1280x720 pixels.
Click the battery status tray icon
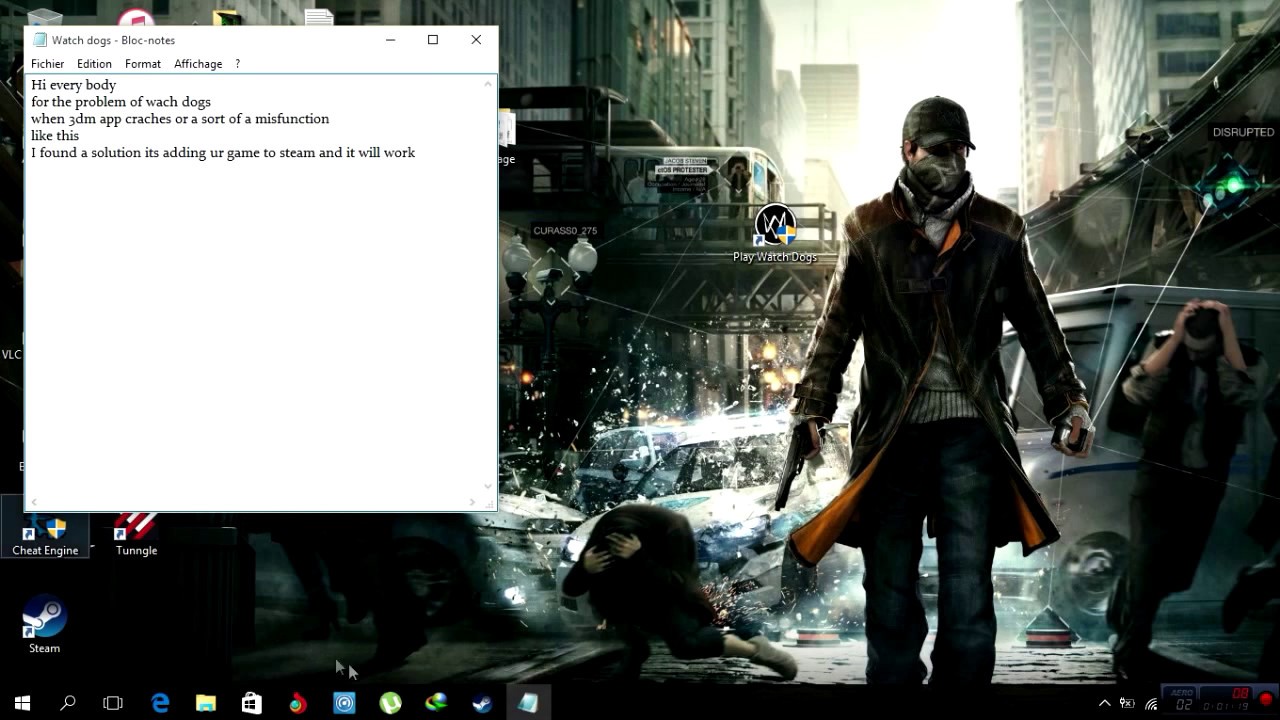click(x=1127, y=703)
